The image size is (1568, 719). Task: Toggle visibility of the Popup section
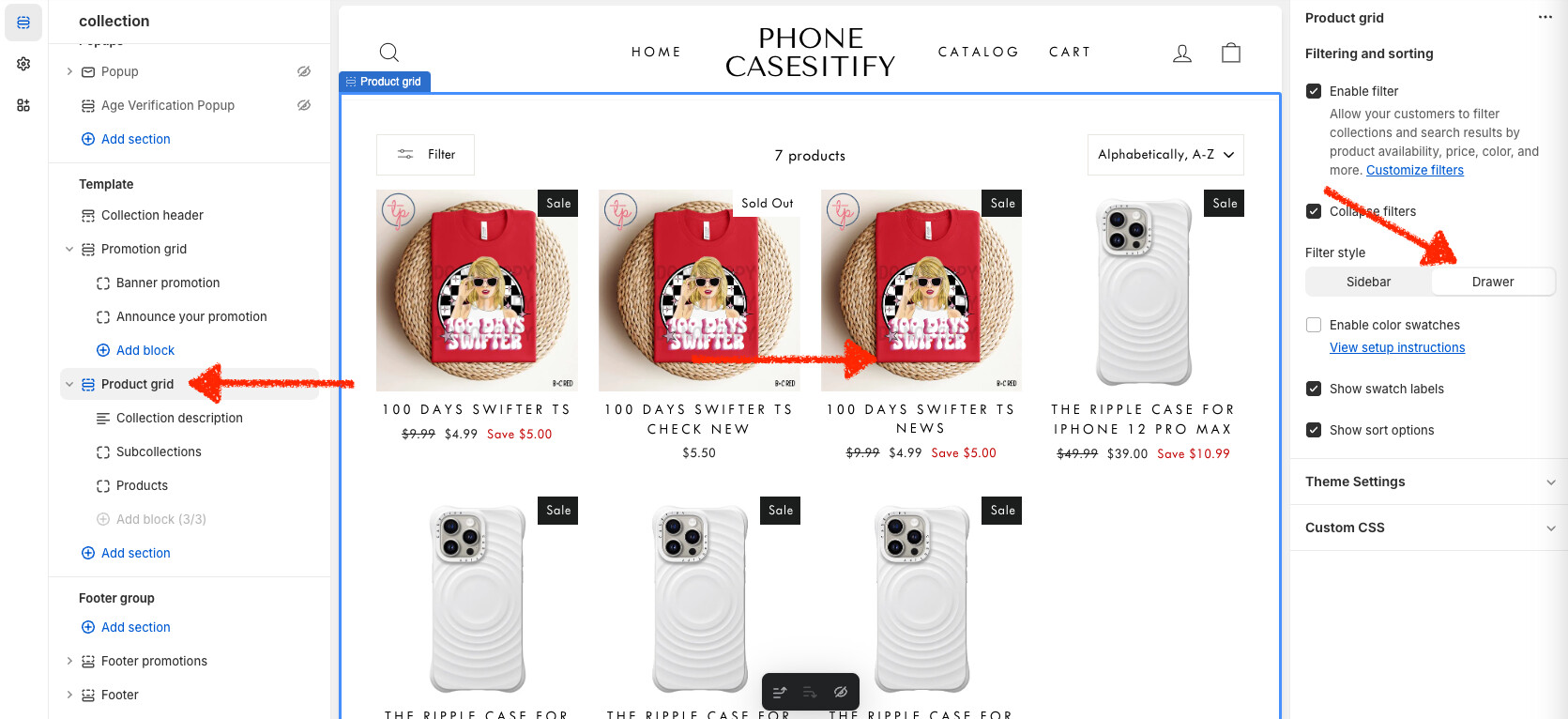pos(304,71)
